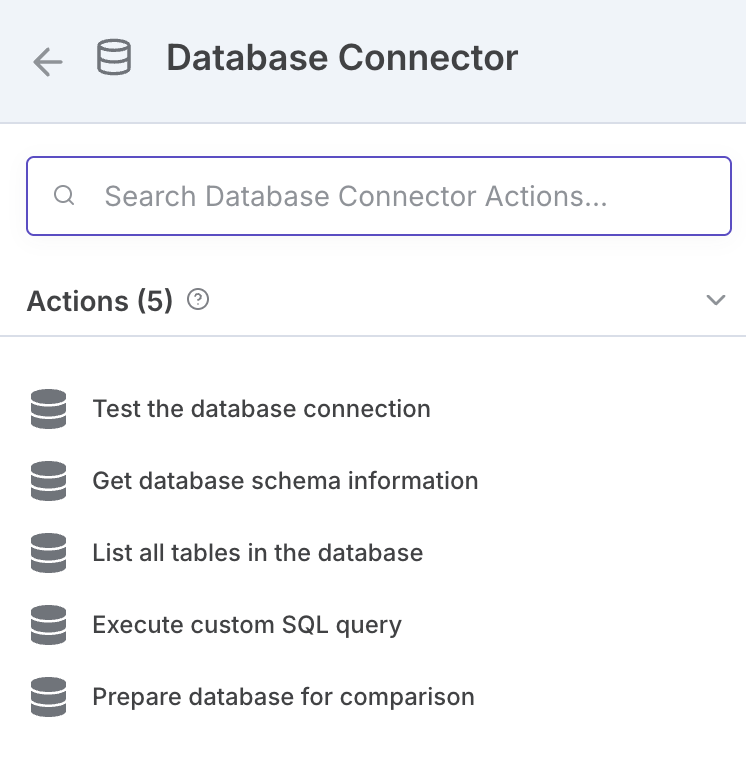The image size is (746, 774).
Task: Click the Actions (5) section heading
Action: [x=100, y=301]
